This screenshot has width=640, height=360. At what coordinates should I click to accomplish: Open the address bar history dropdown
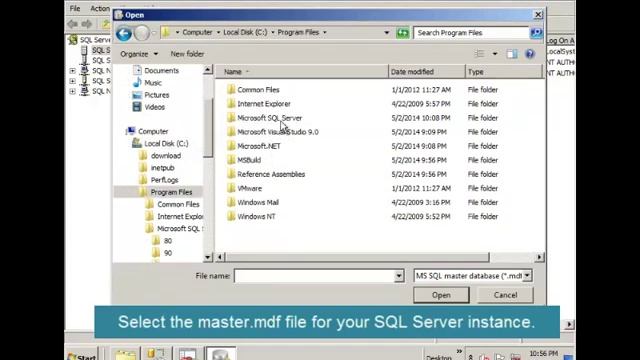387,32
